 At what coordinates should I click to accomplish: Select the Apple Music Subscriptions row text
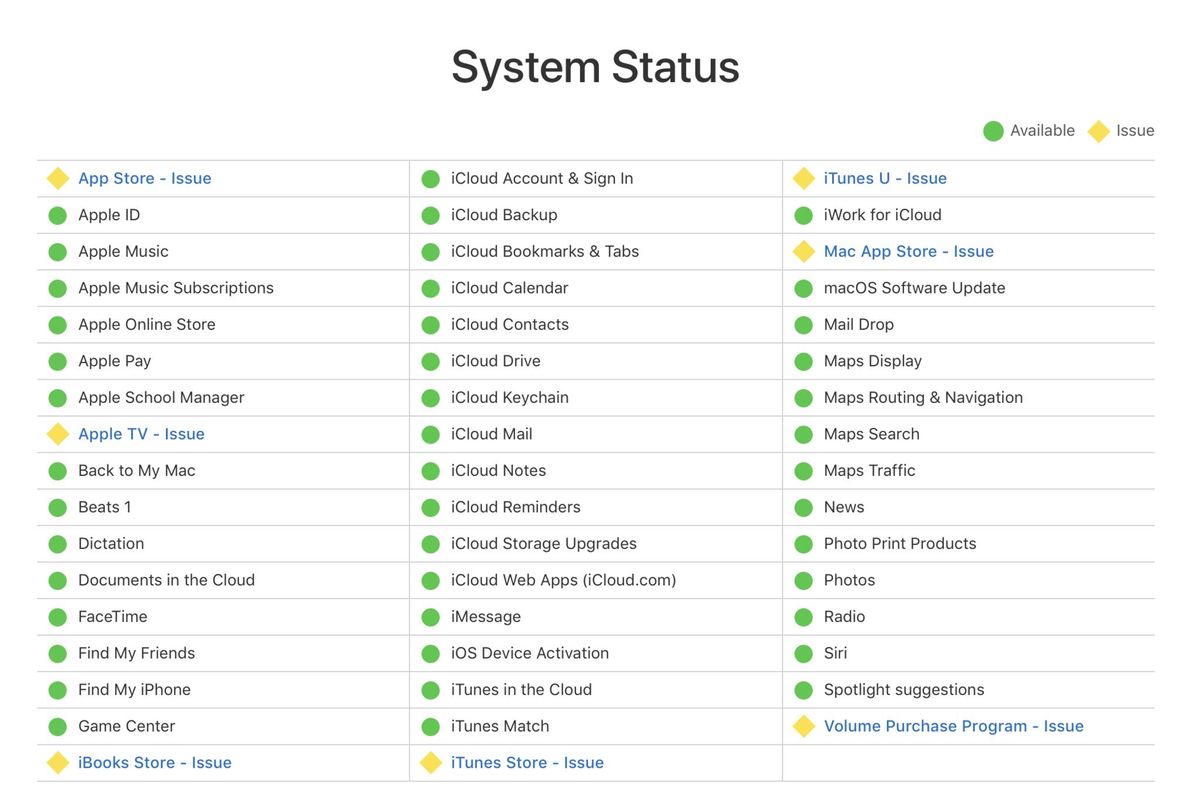point(176,288)
